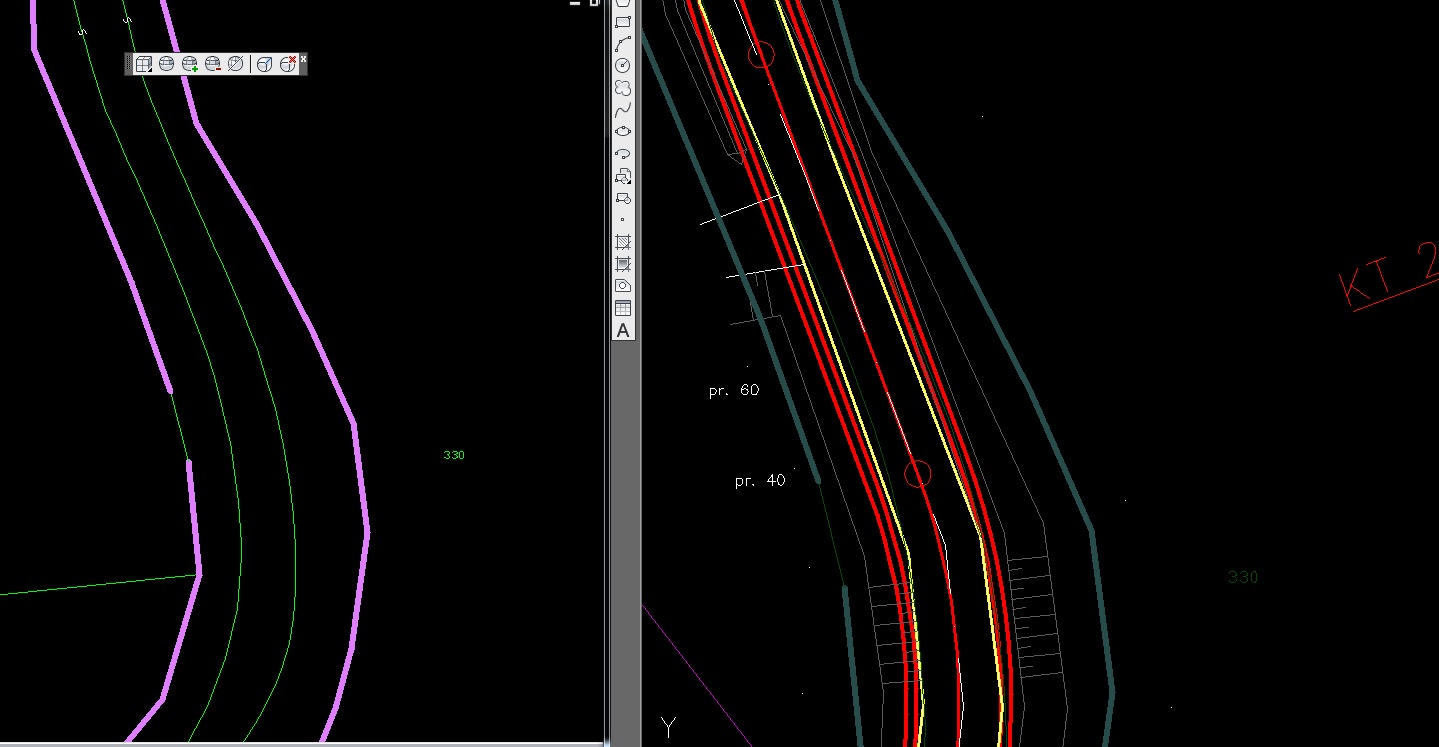Select the Elliptical Arc tool
The width and height of the screenshot is (1439, 747).
[x=623, y=154]
